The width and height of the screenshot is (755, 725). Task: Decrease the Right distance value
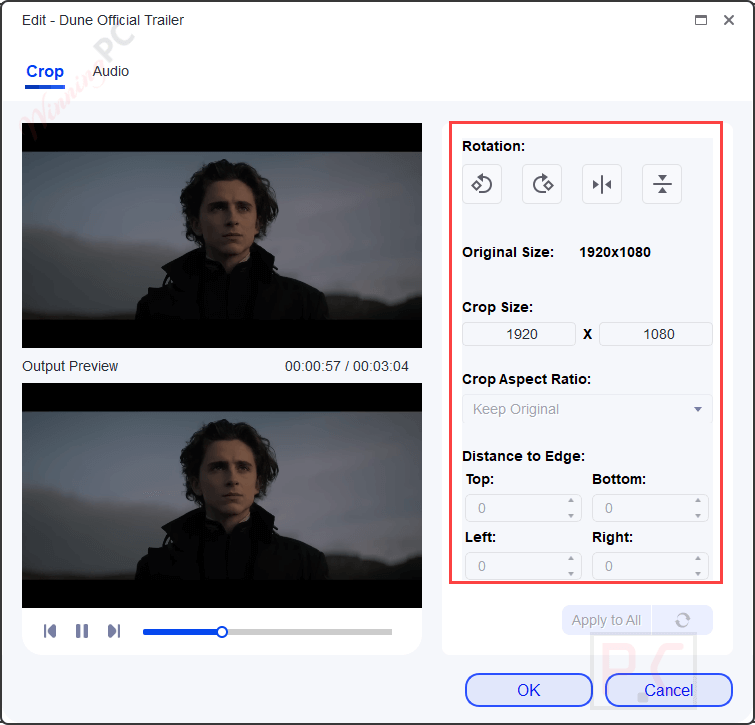(x=698, y=573)
